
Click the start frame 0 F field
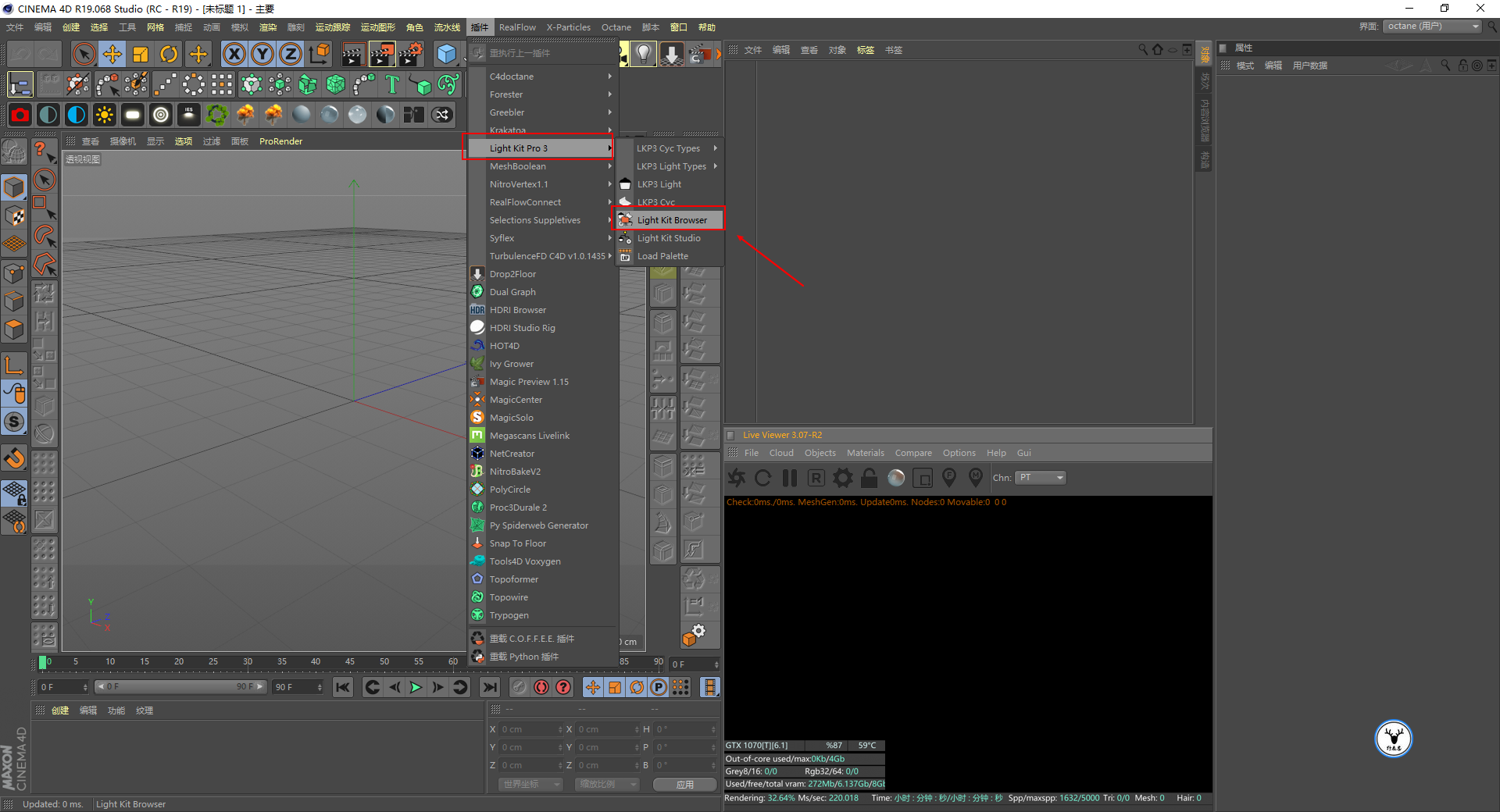pos(62,687)
